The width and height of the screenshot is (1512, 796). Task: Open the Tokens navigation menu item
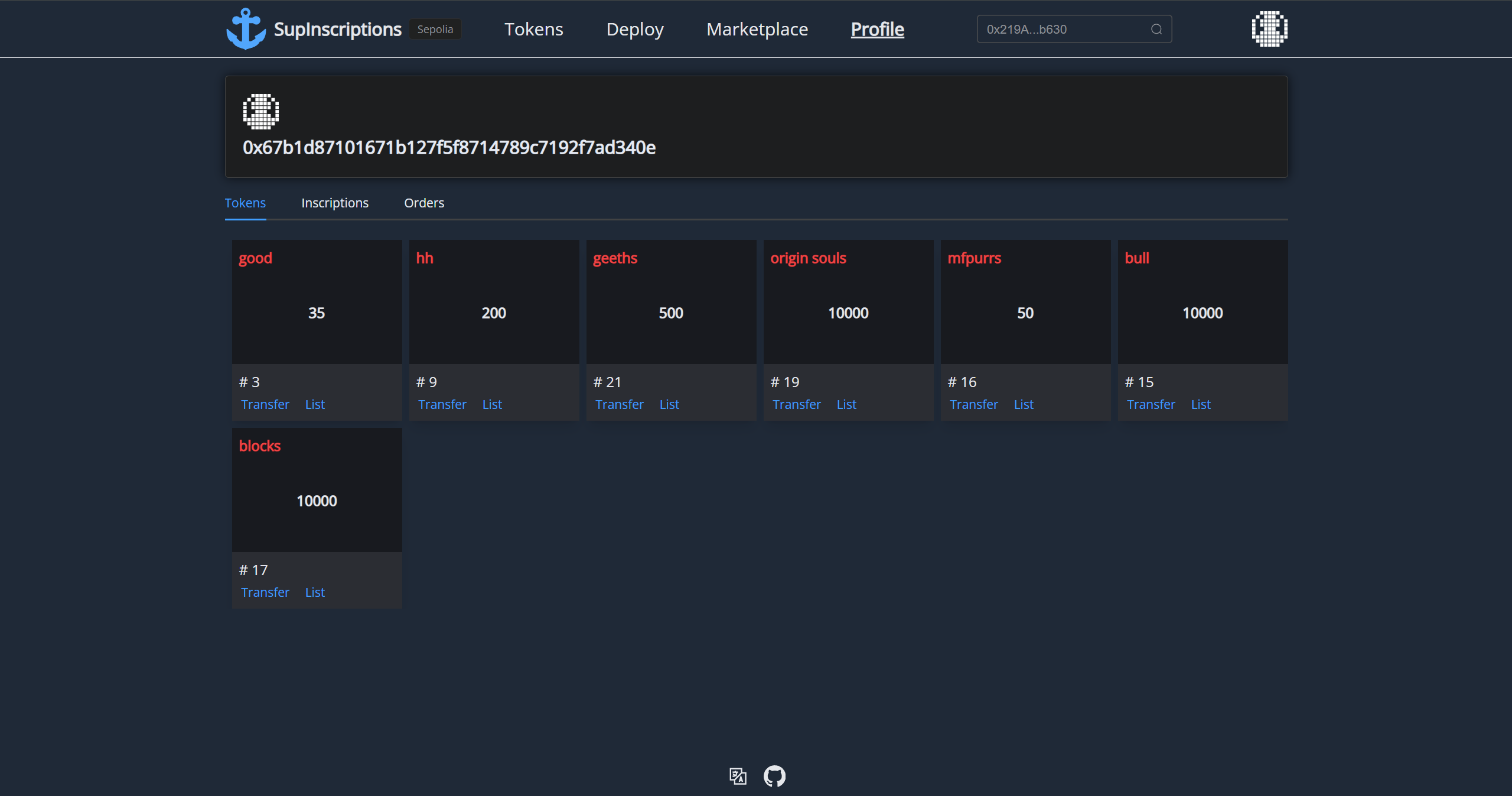tap(533, 29)
